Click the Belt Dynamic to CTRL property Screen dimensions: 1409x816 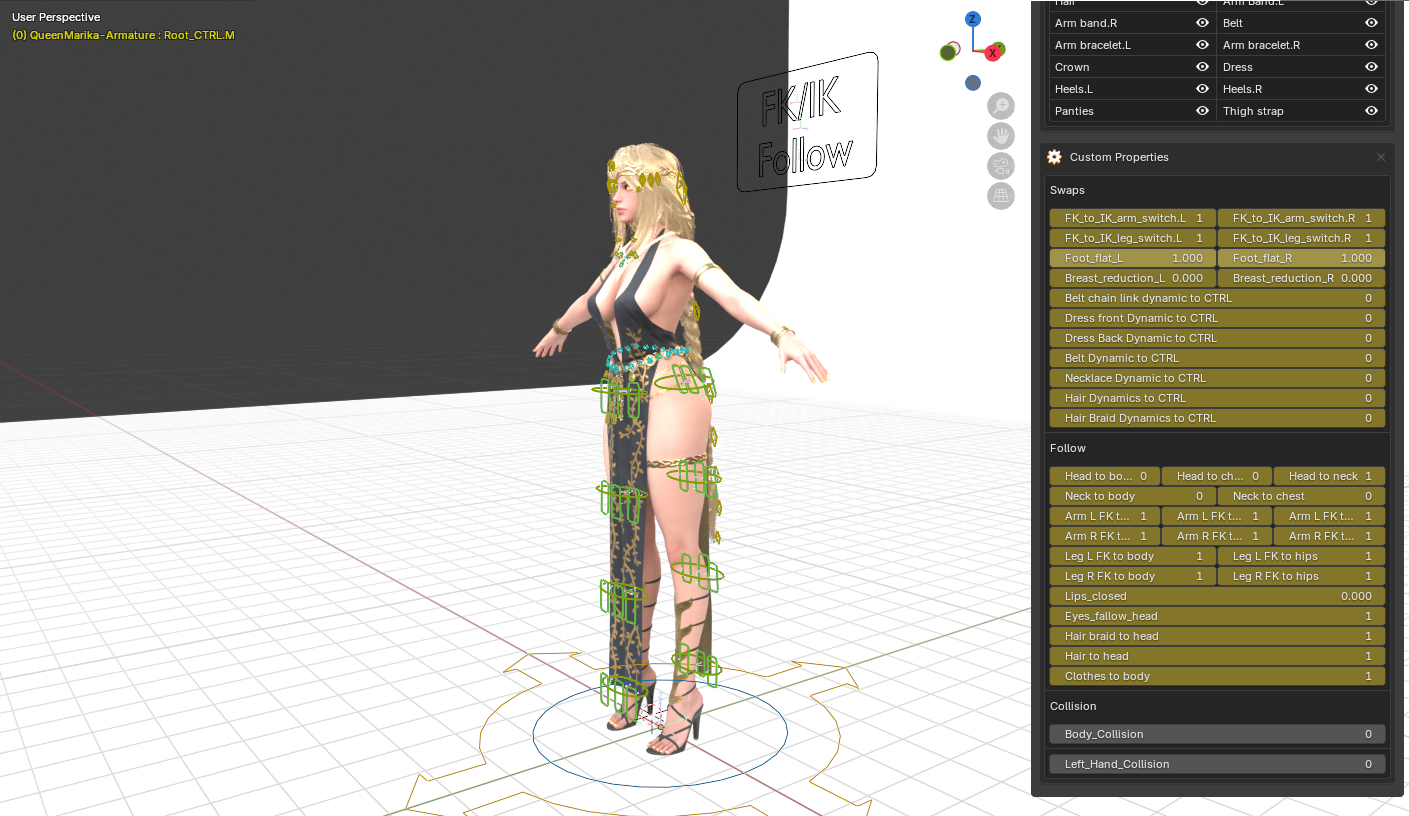point(1217,358)
